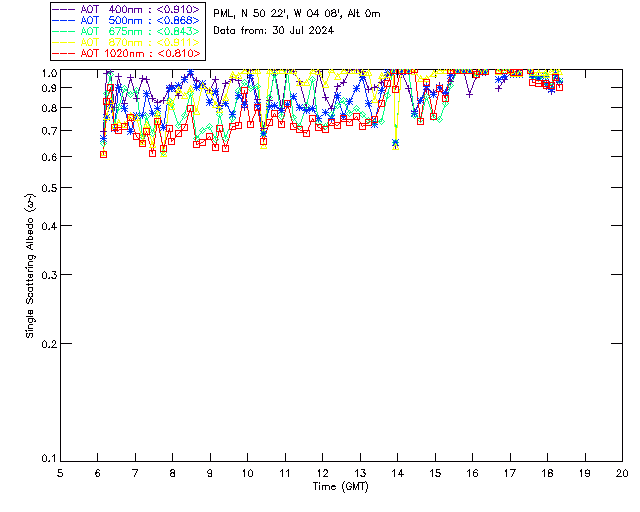This screenshot has width=640, height=512.
Task: Click the 1.0 tick label on y-axis
Action: 49,73
